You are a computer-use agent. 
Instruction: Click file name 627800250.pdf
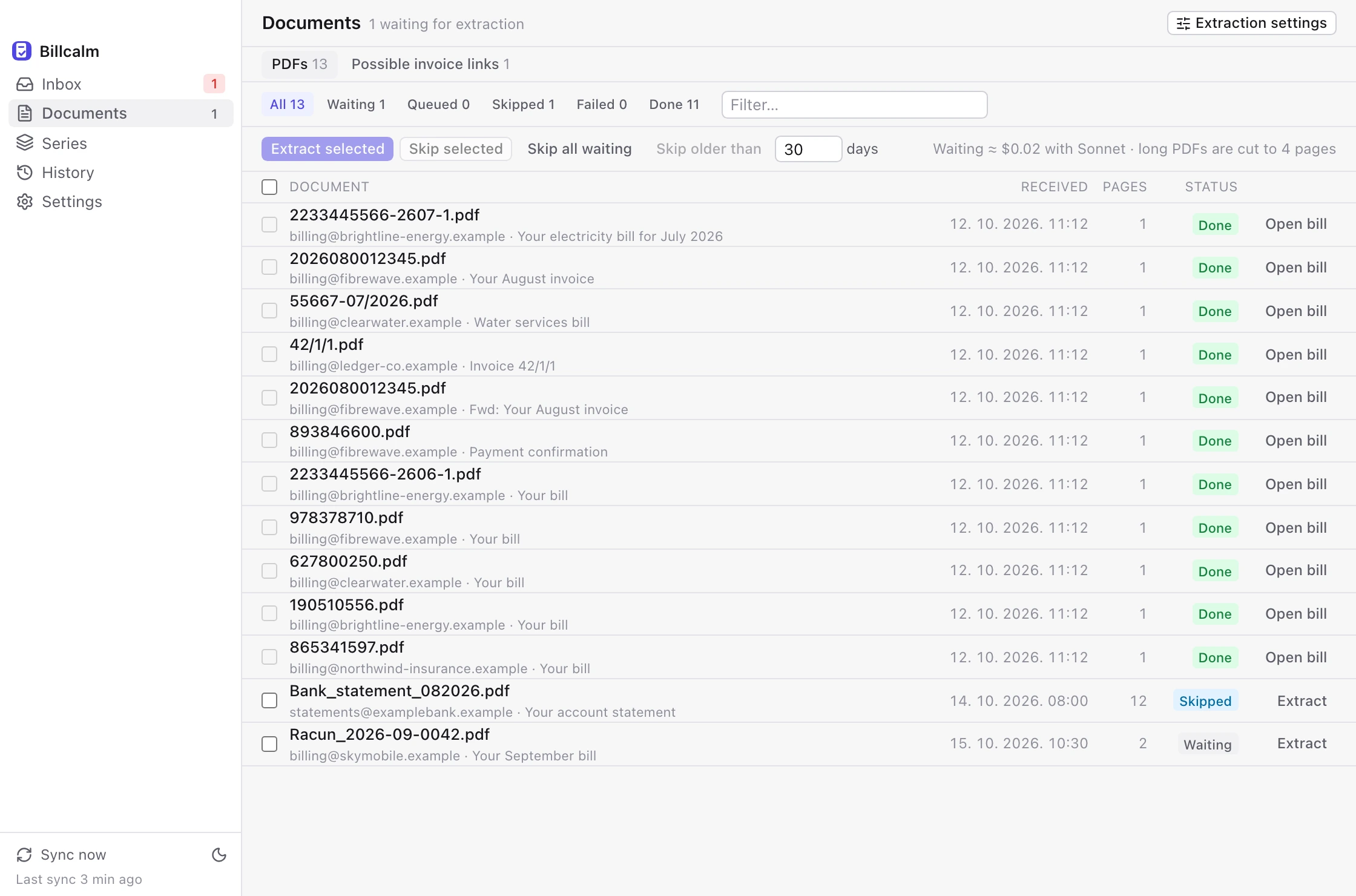click(x=348, y=561)
